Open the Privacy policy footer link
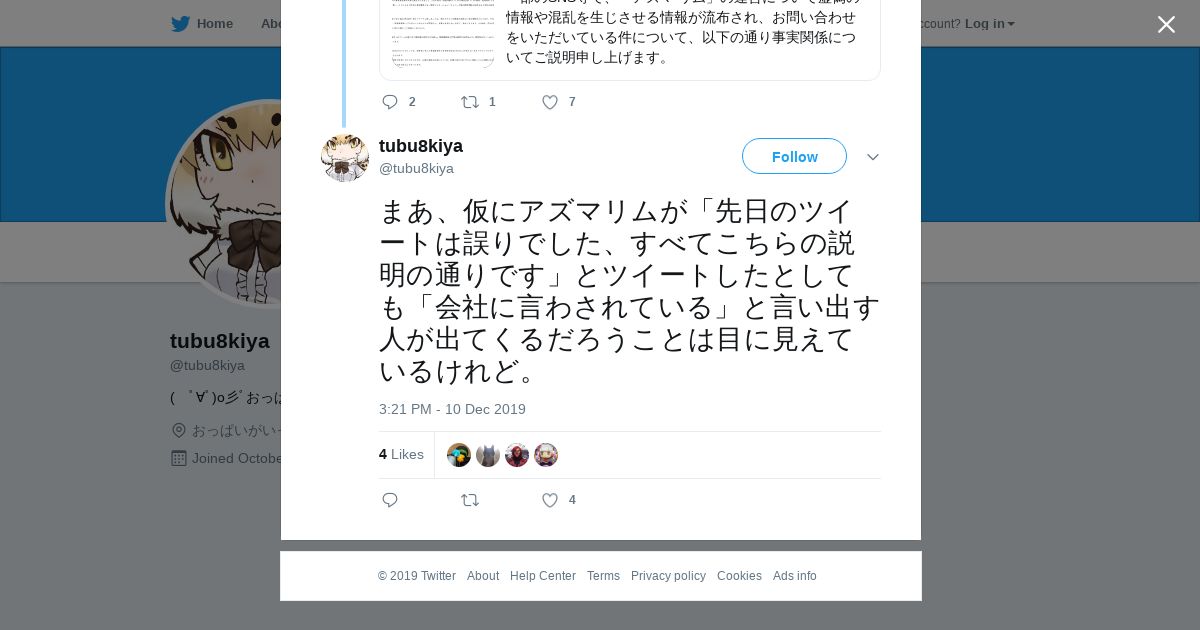 pos(668,576)
